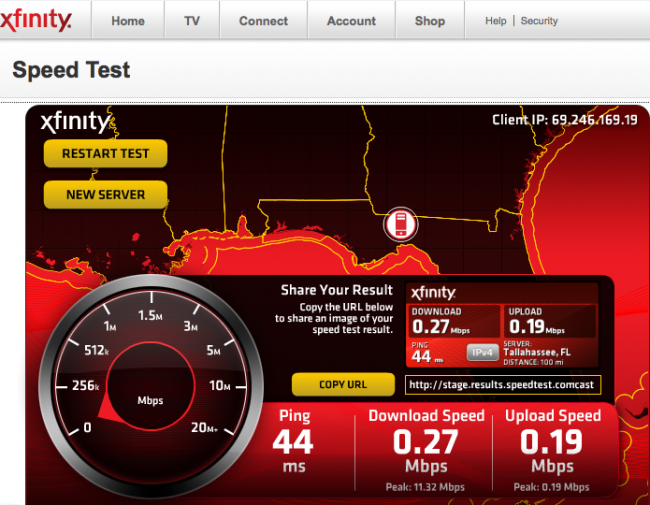Click the speedometer gauge needle
650x505 pixels.
coord(107,408)
